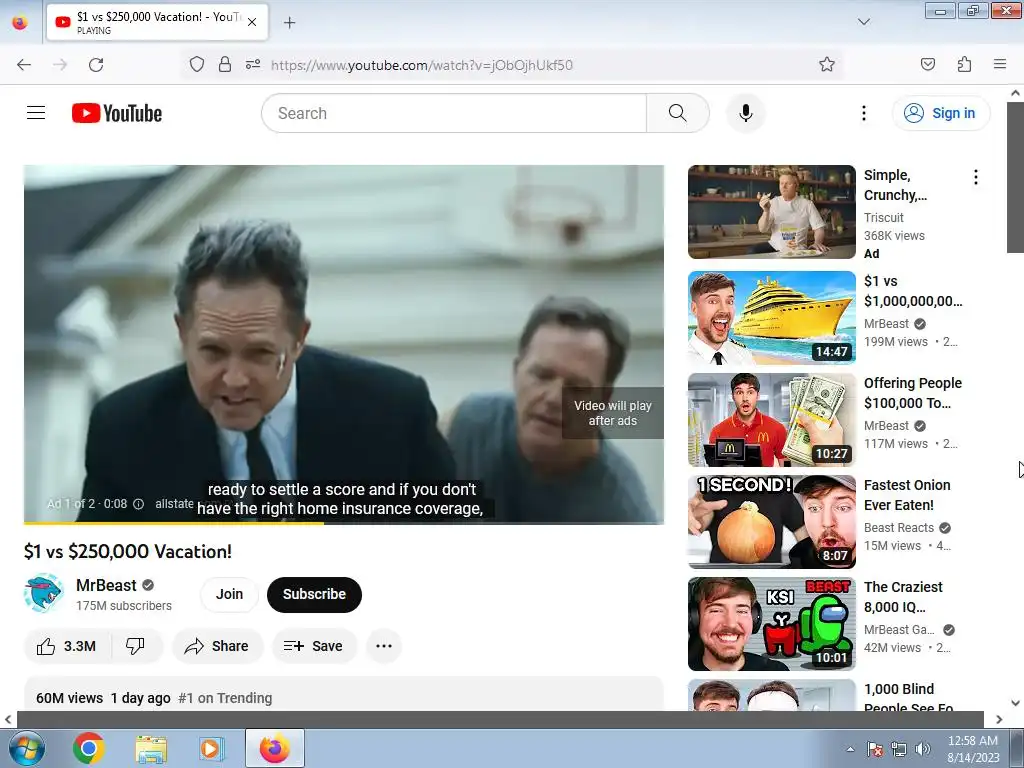This screenshot has width=1024, height=768.
Task: Open Firefox tracking protection shield
Action: tap(197, 64)
